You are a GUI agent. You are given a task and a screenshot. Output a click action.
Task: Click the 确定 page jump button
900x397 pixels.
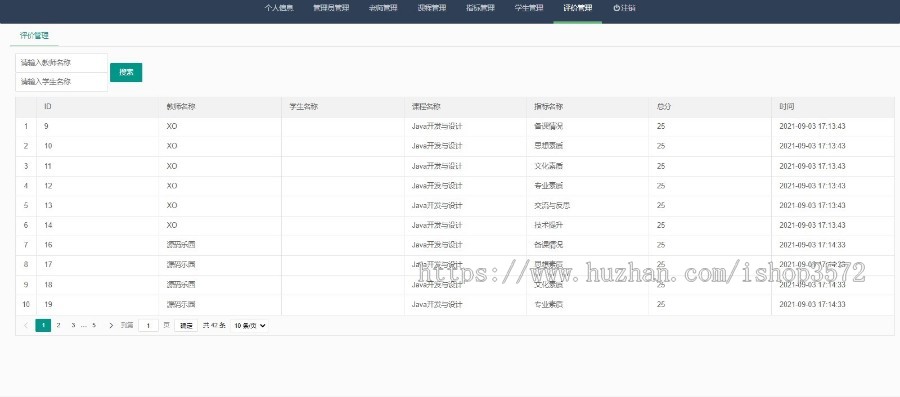186,325
